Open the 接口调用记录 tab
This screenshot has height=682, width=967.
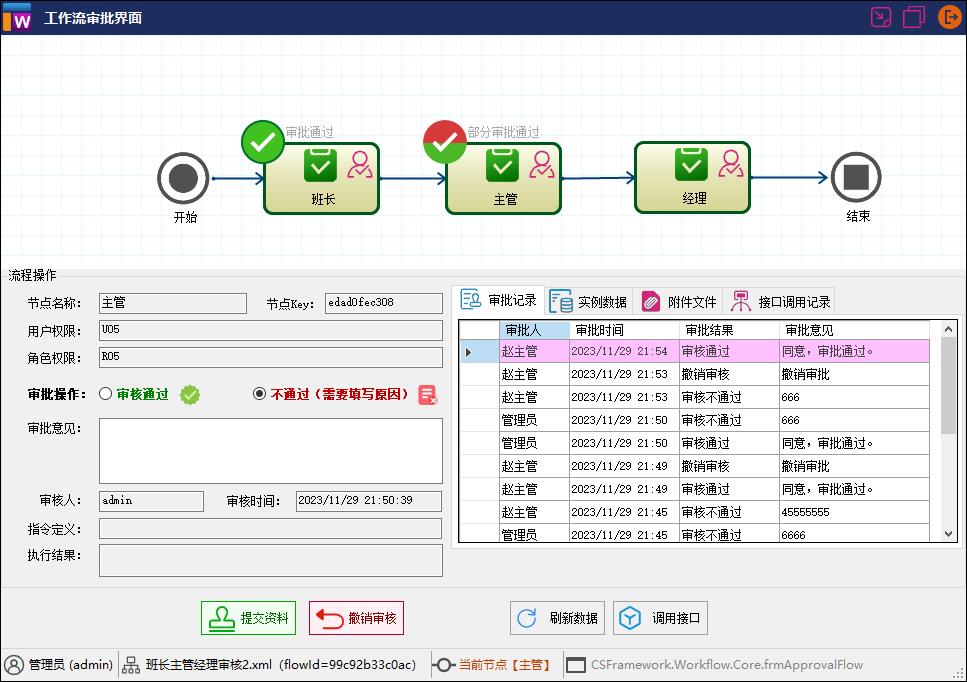pyautogui.click(x=784, y=300)
